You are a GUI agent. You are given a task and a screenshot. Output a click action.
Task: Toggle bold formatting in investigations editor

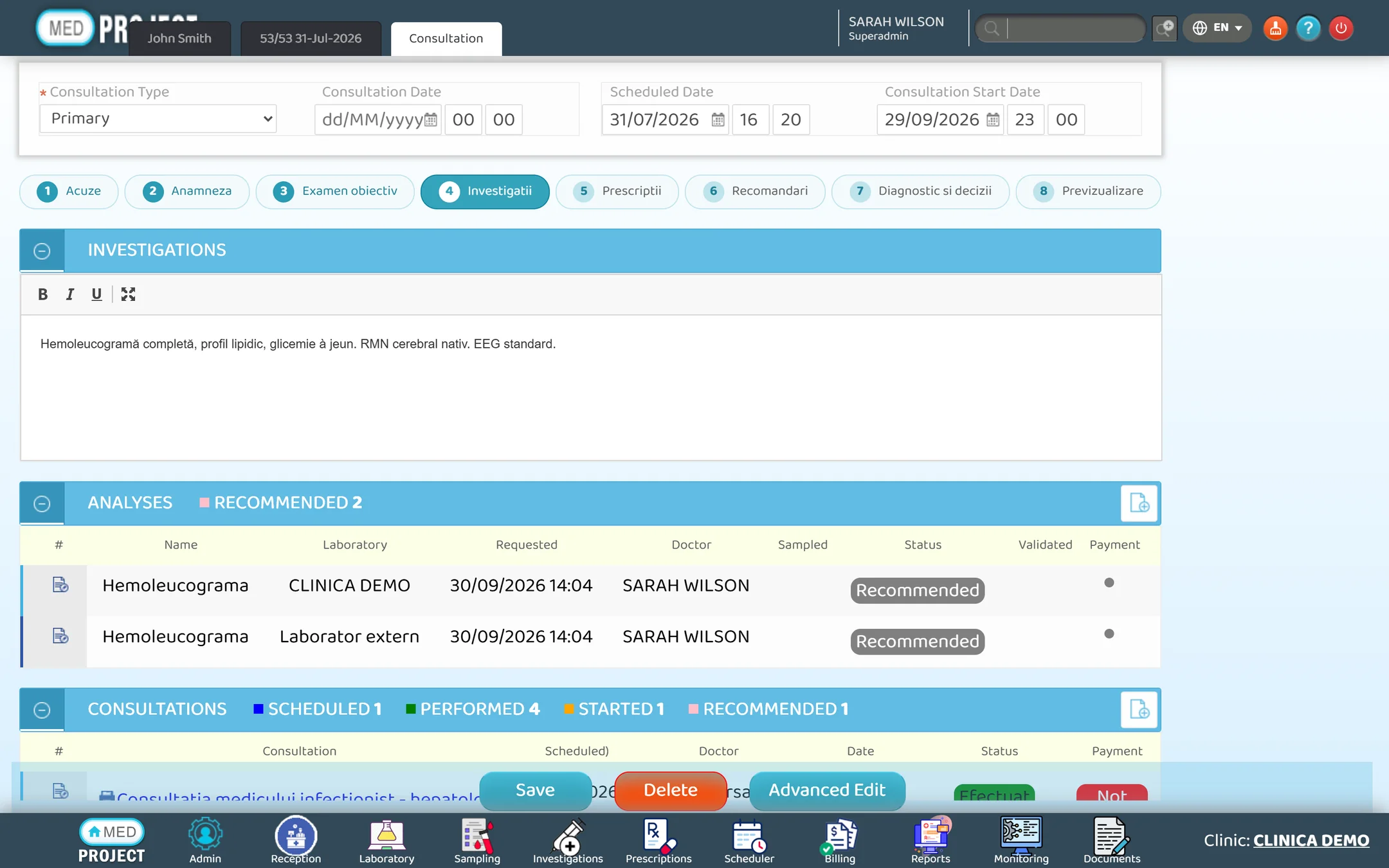pos(42,294)
